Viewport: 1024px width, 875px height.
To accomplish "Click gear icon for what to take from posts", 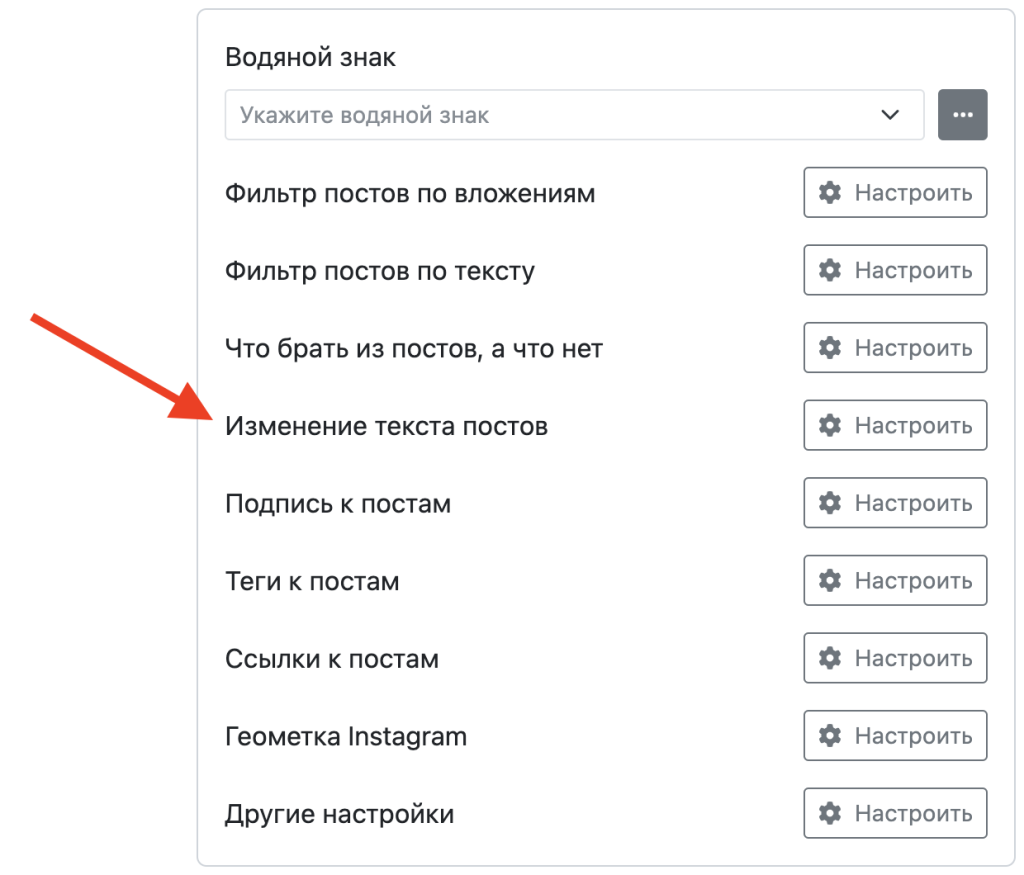I will pyautogui.click(x=830, y=348).
